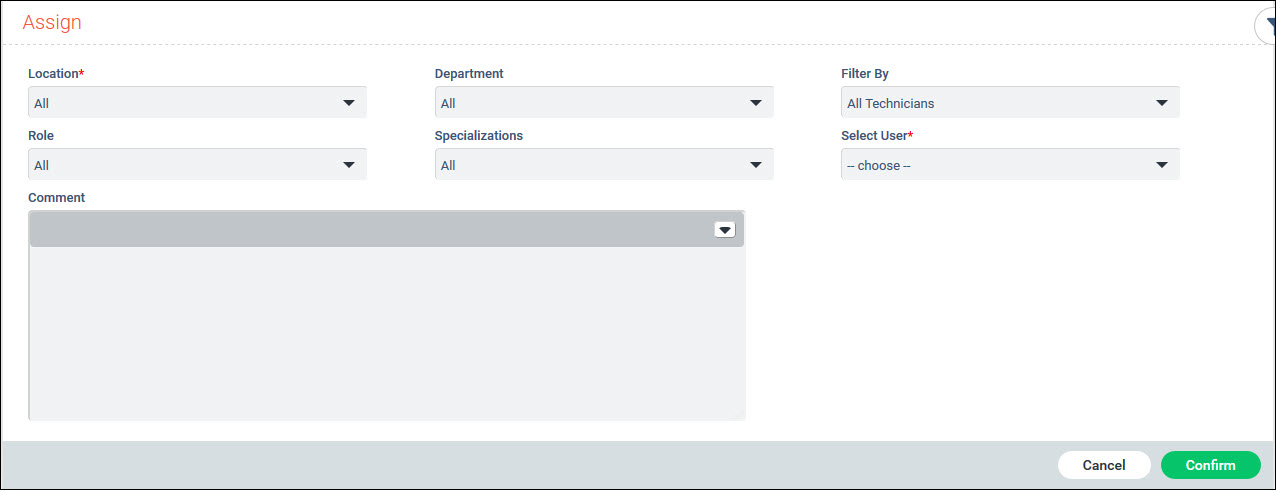Click the 'Location' field label
Screen dimensions: 1276x490
click(x=55, y=74)
